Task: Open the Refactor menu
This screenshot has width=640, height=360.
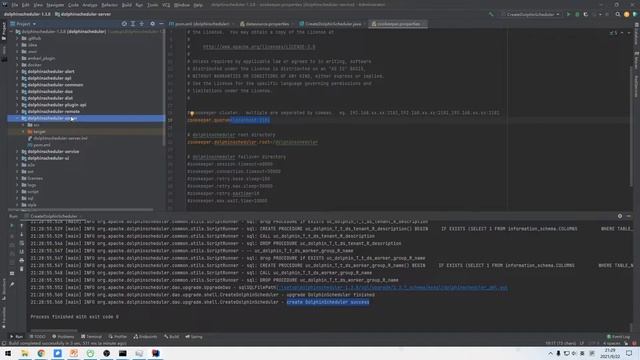Action: [x=109, y=5]
